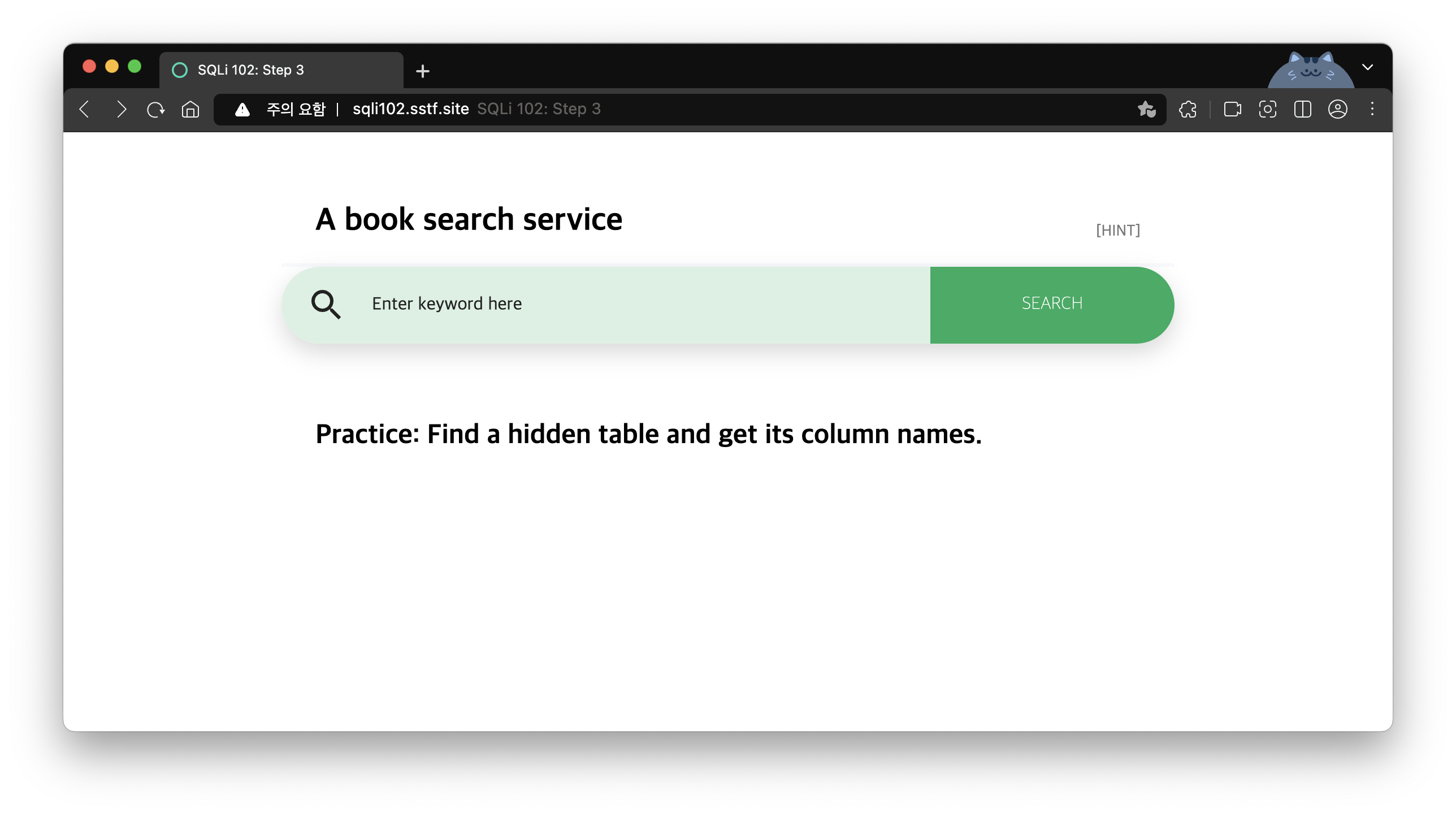Click the security warning triangle icon
This screenshot has width=1456, height=815.
(242, 109)
